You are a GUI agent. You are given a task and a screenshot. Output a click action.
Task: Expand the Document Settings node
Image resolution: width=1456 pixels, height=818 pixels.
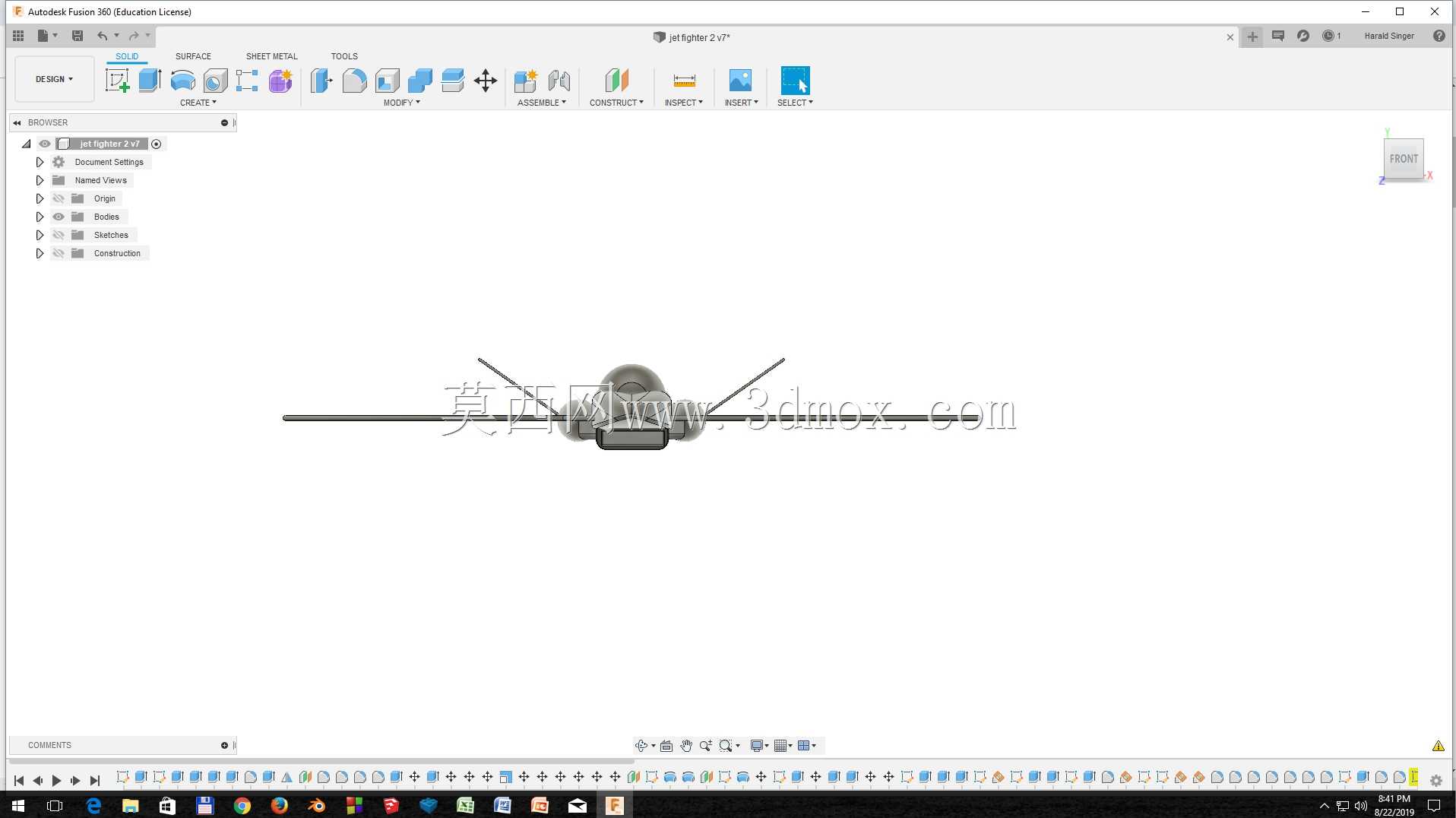[x=40, y=162]
